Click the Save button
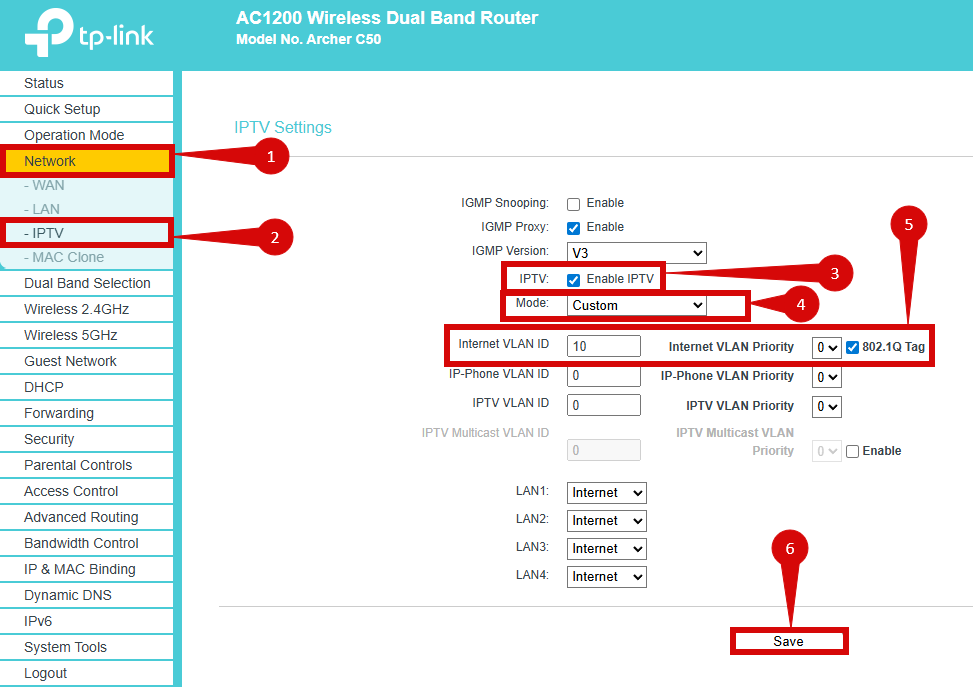973x687 pixels. coord(788,642)
